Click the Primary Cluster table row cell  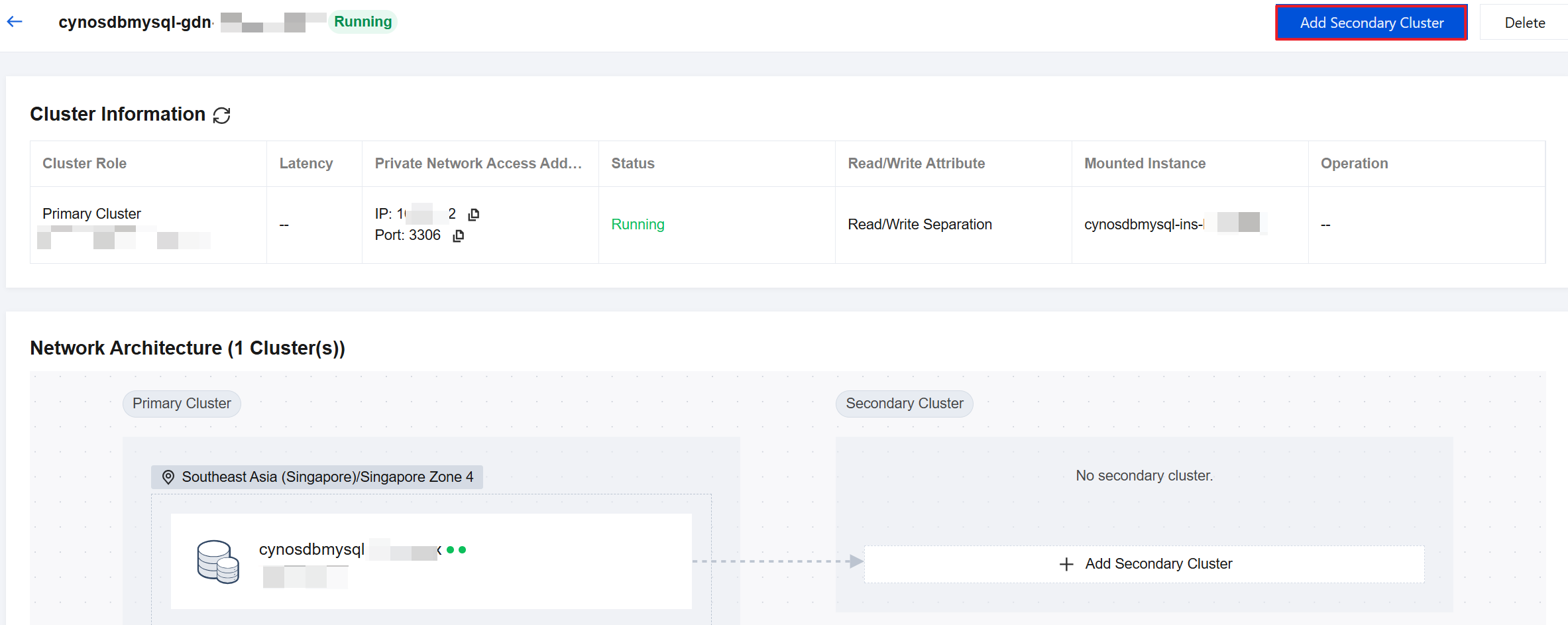[x=91, y=214]
